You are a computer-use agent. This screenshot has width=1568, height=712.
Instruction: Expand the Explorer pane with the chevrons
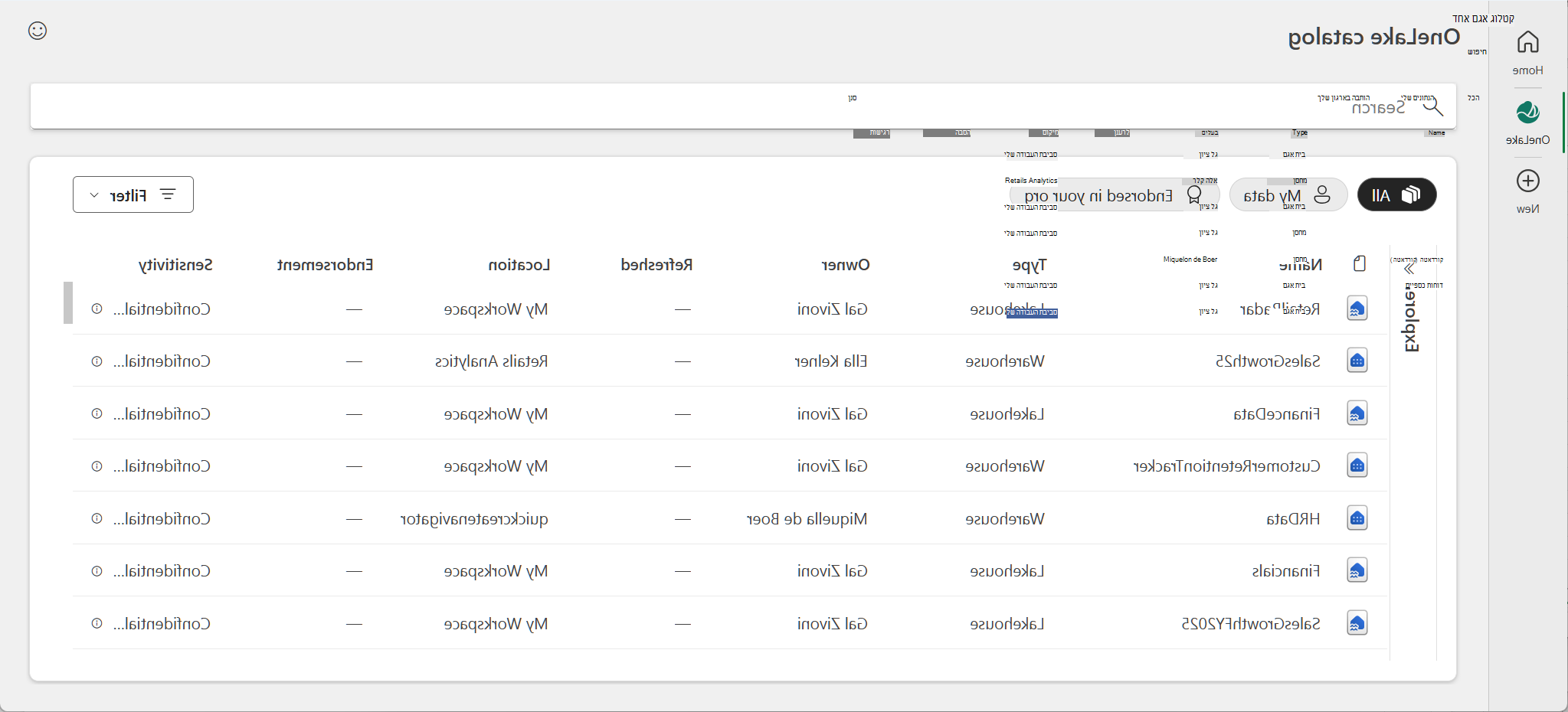pos(1409,269)
